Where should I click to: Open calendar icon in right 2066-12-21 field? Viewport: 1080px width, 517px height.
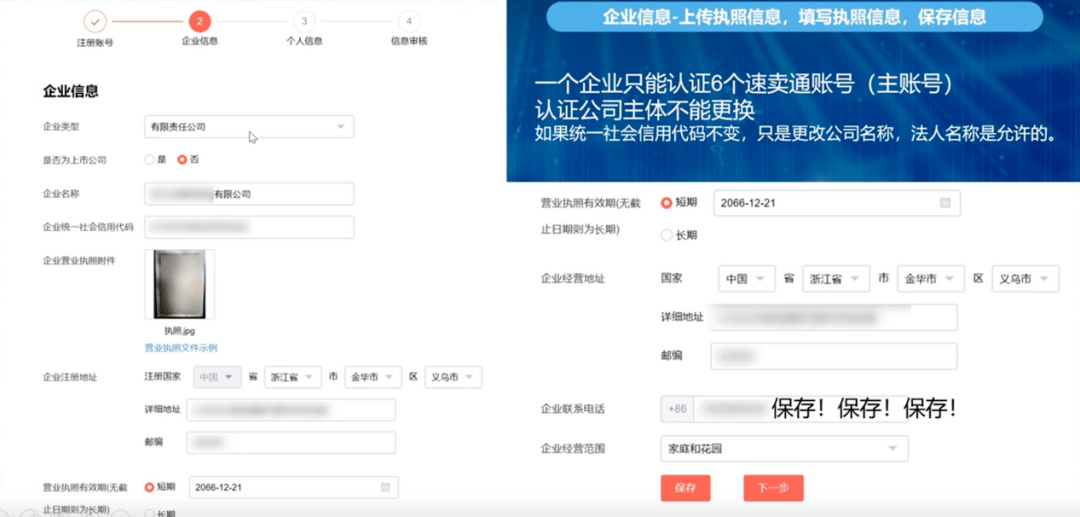click(945, 203)
